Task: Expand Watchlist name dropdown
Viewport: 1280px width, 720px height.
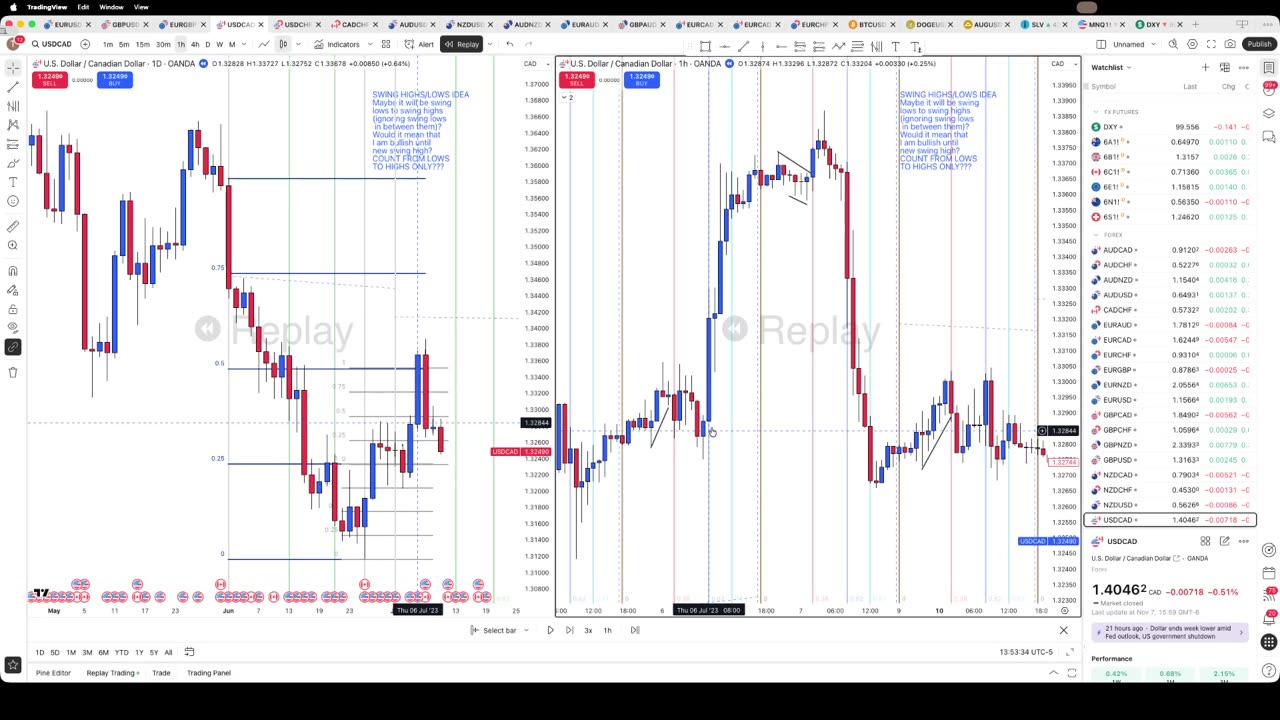Action: tap(1111, 67)
